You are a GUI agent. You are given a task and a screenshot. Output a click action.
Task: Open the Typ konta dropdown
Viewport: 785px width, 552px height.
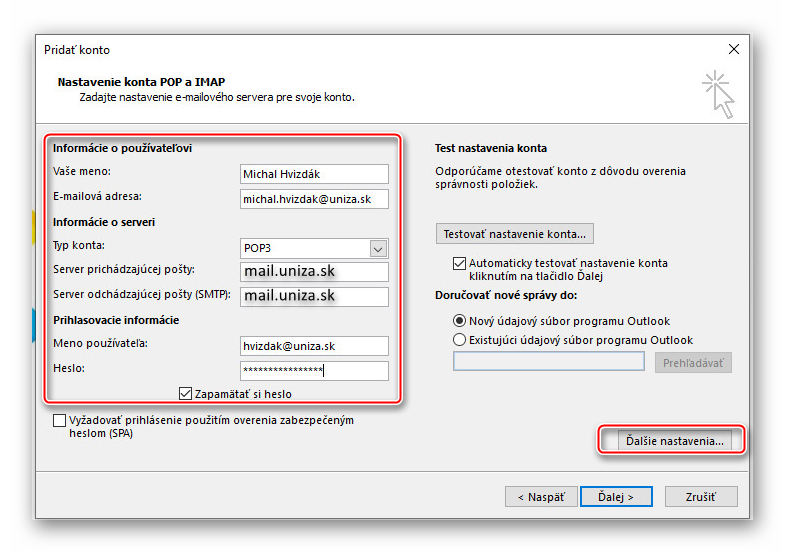click(x=378, y=248)
